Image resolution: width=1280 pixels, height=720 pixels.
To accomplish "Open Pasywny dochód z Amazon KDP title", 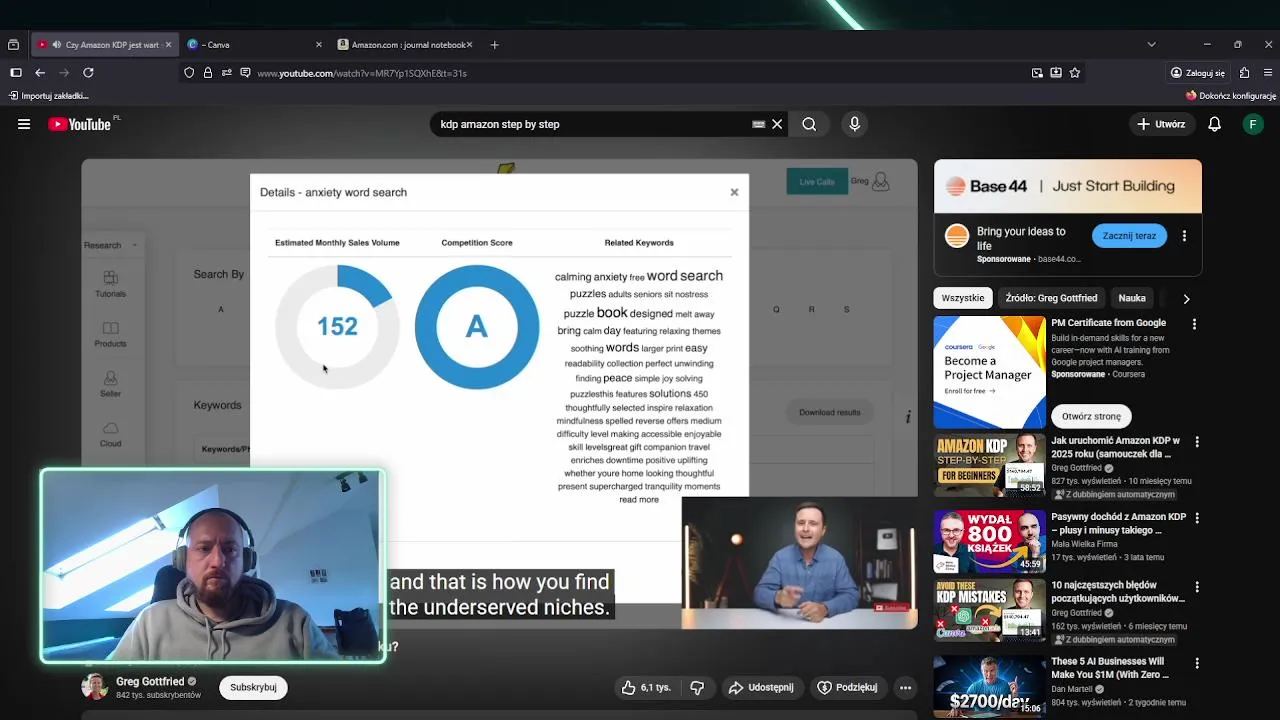I will coord(1118,524).
